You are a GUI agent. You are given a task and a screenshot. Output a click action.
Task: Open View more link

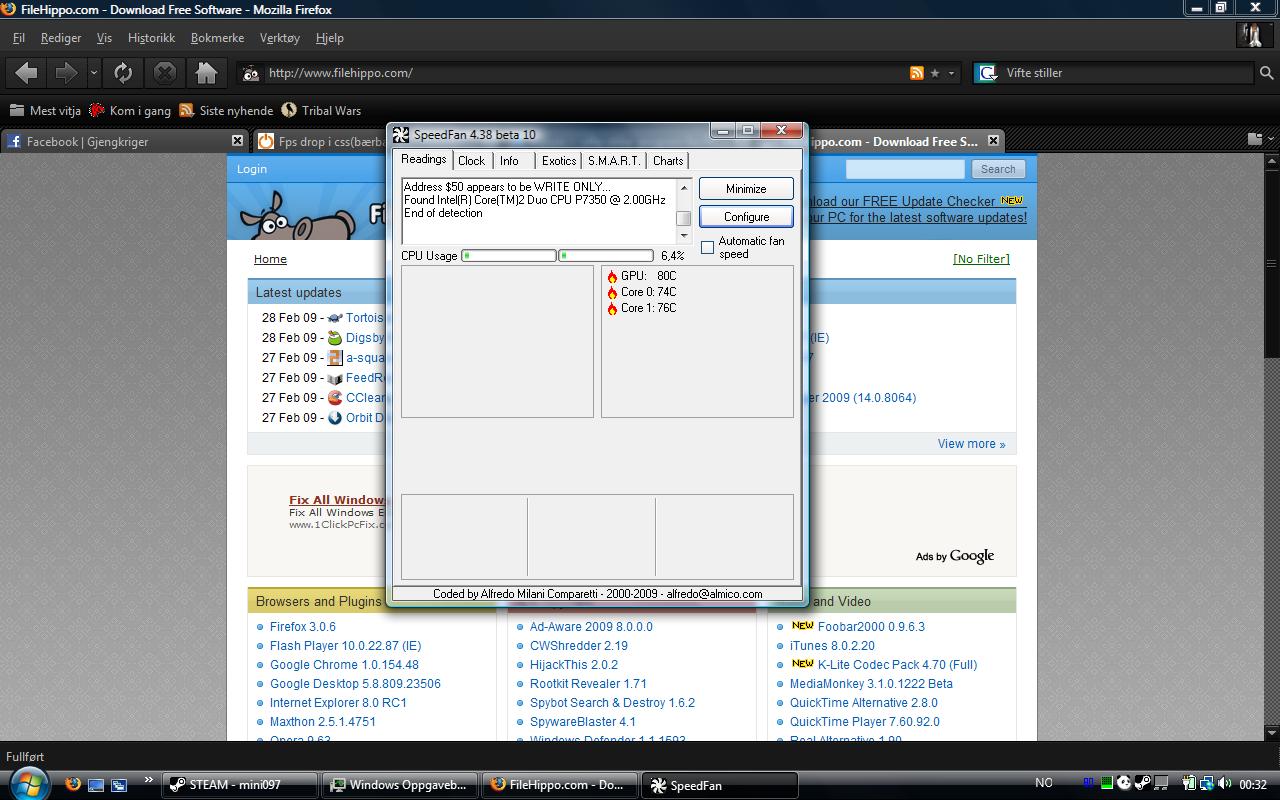point(971,444)
